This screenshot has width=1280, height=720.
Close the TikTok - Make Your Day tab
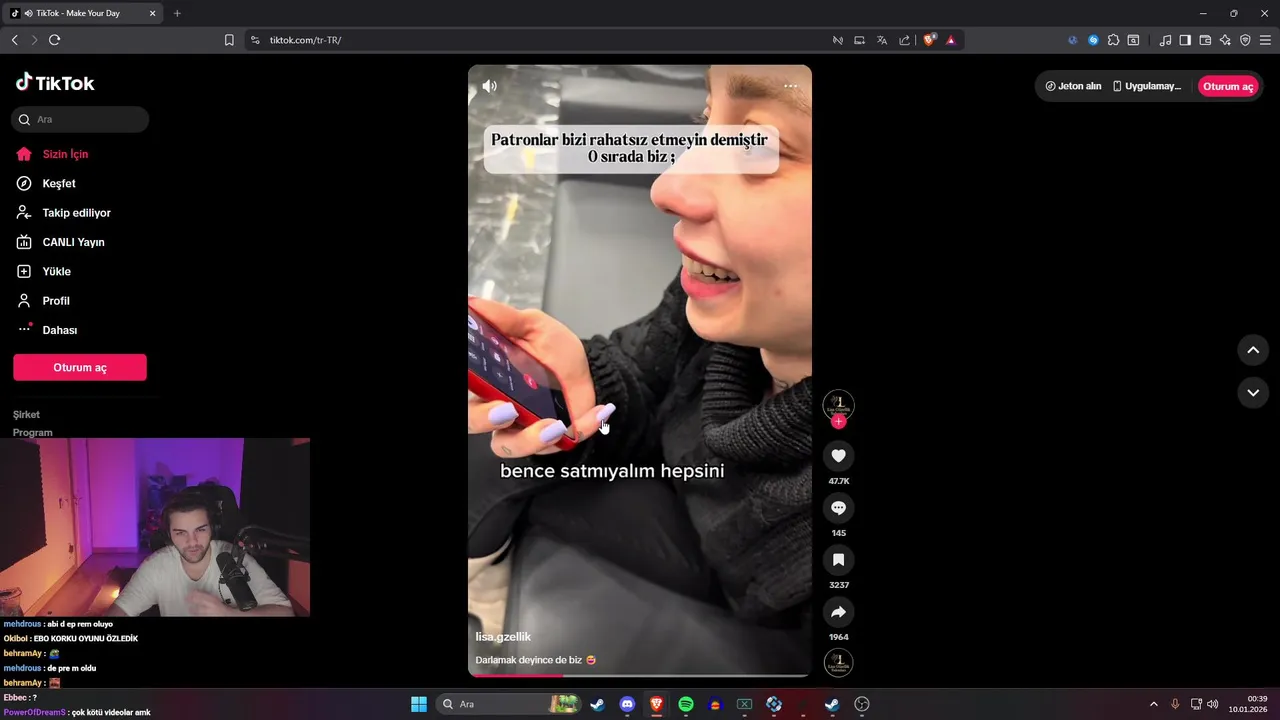(x=152, y=13)
